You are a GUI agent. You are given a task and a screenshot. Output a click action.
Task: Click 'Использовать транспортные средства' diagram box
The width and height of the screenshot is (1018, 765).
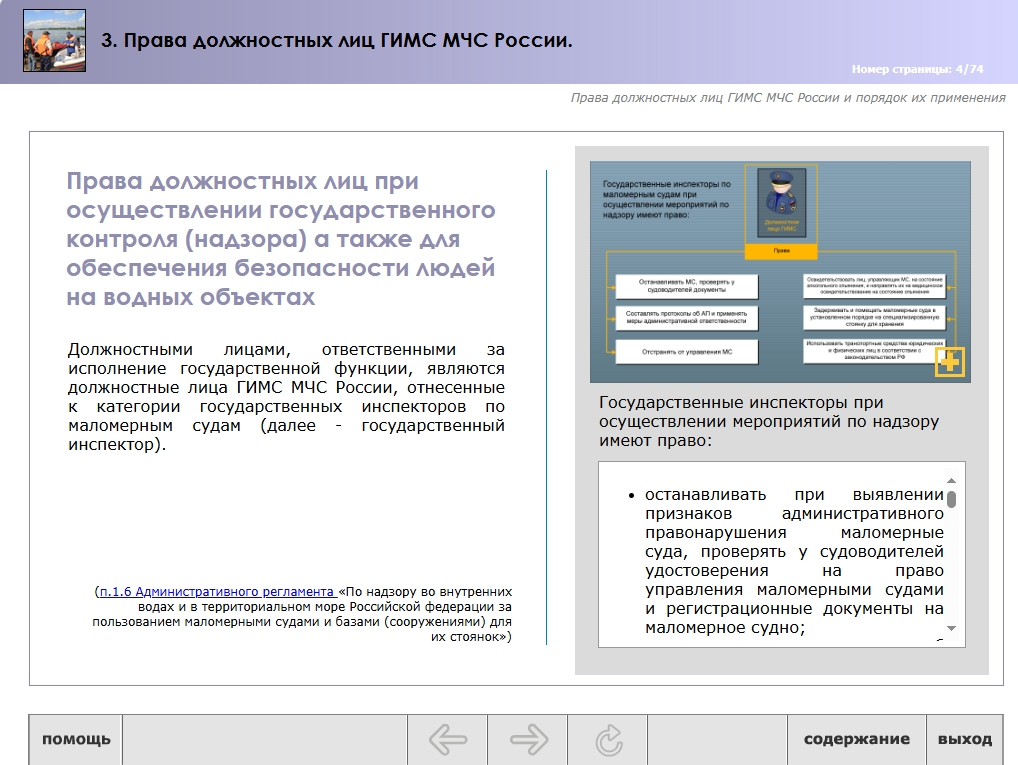click(x=875, y=350)
